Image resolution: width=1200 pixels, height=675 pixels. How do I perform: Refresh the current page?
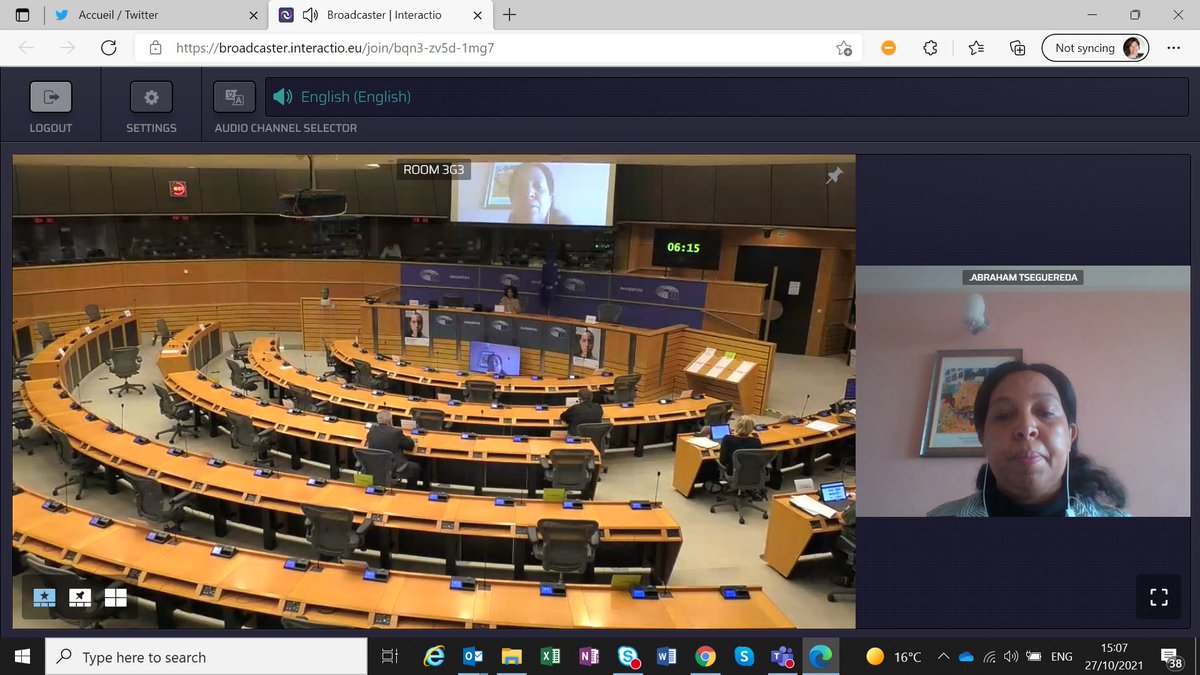(x=108, y=48)
